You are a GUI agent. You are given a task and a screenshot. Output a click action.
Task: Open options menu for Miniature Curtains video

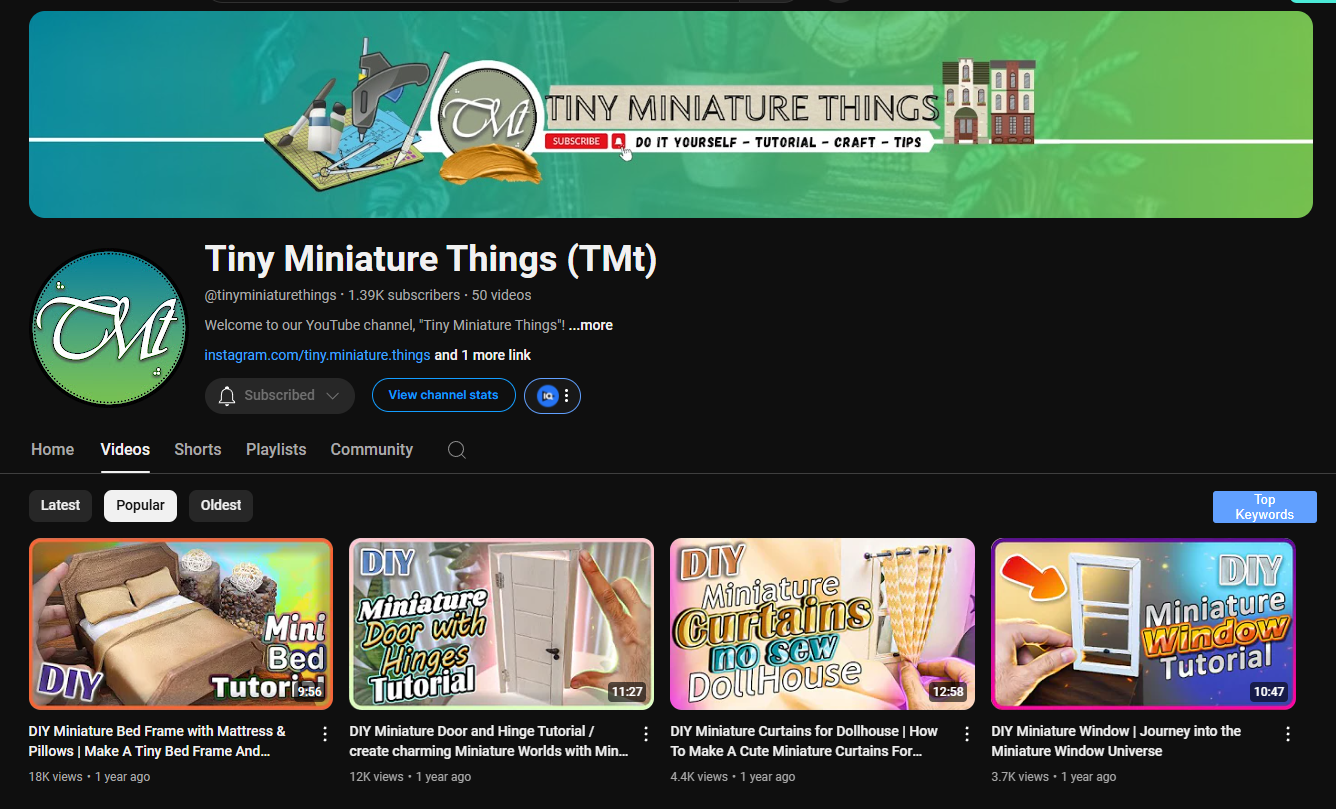click(967, 735)
